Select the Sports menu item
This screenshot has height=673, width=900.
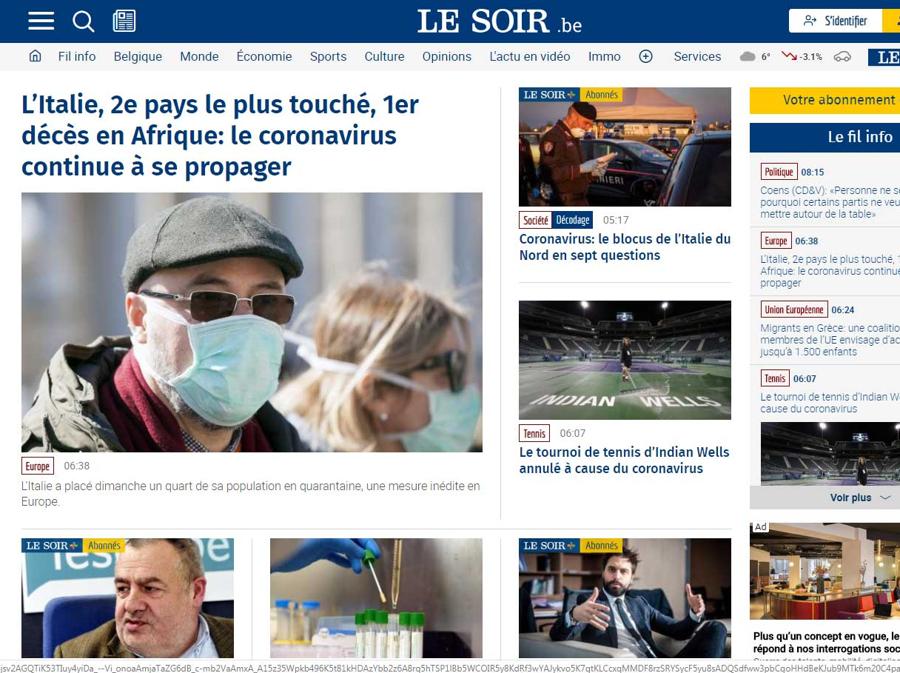(328, 56)
